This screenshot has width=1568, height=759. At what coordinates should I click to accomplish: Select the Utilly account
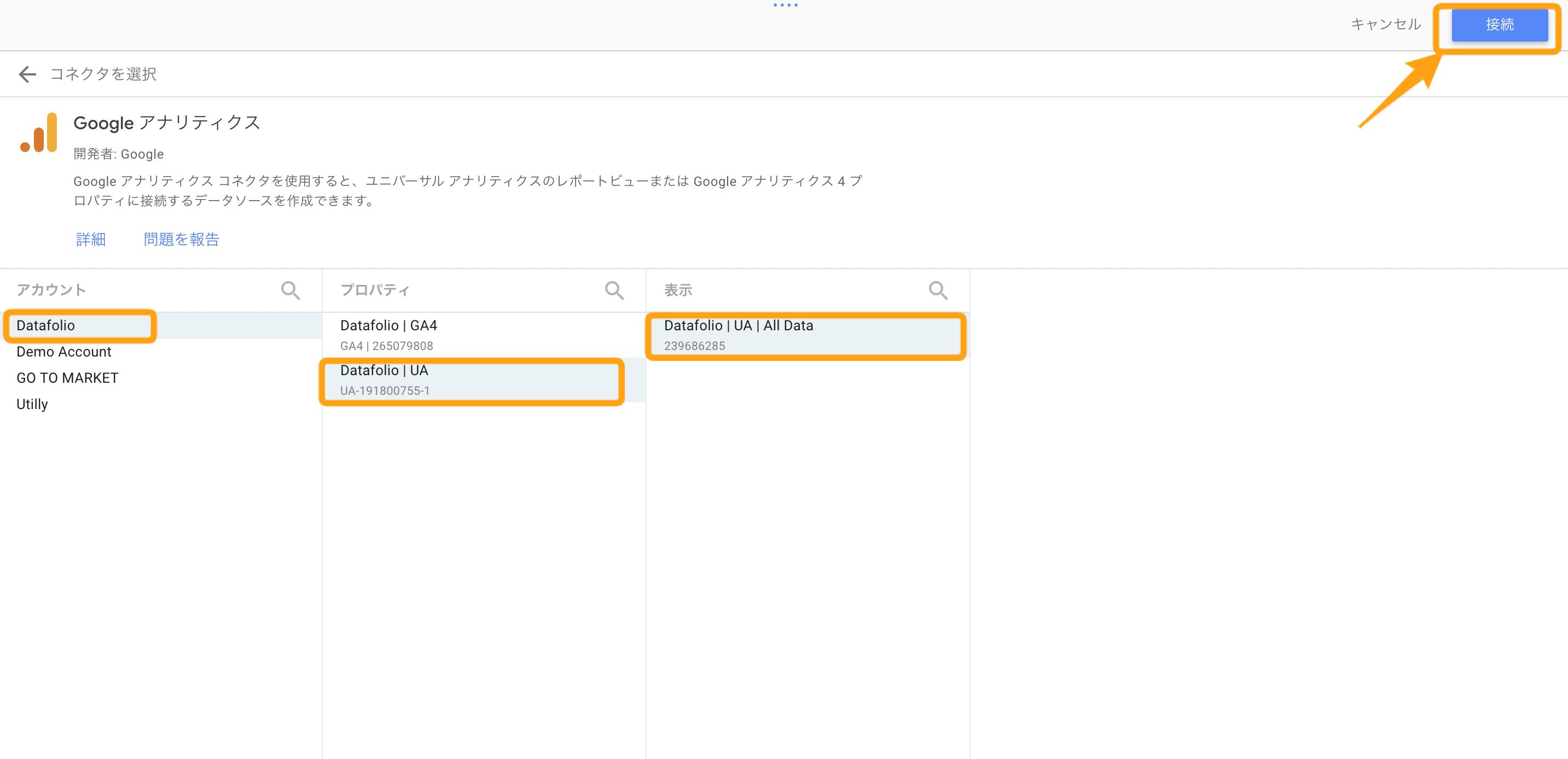click(161, 404)
